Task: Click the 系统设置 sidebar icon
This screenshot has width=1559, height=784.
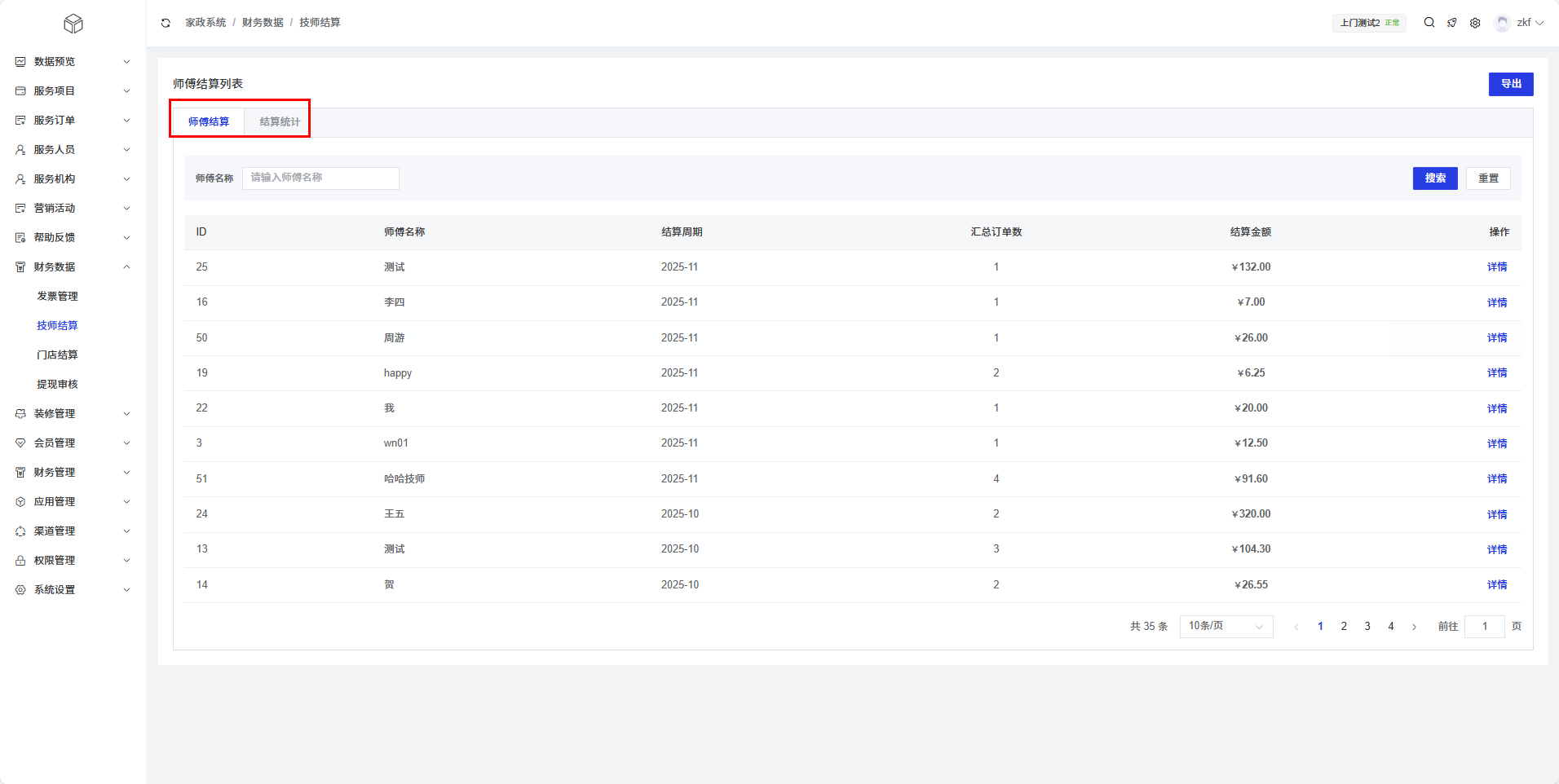Action: (x=20, y=590)
